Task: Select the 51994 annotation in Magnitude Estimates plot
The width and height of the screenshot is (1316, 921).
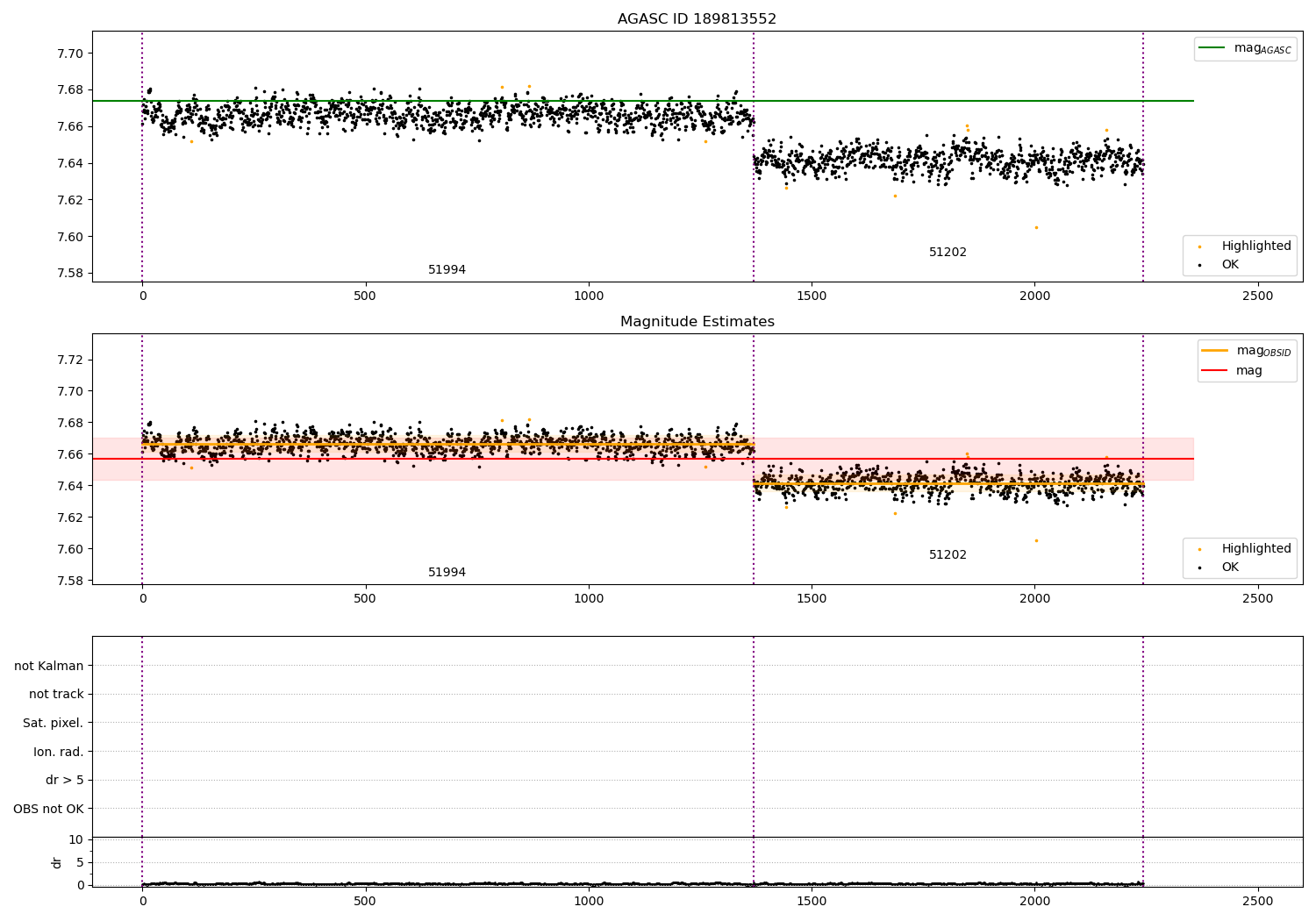Action: pos(447,573)
